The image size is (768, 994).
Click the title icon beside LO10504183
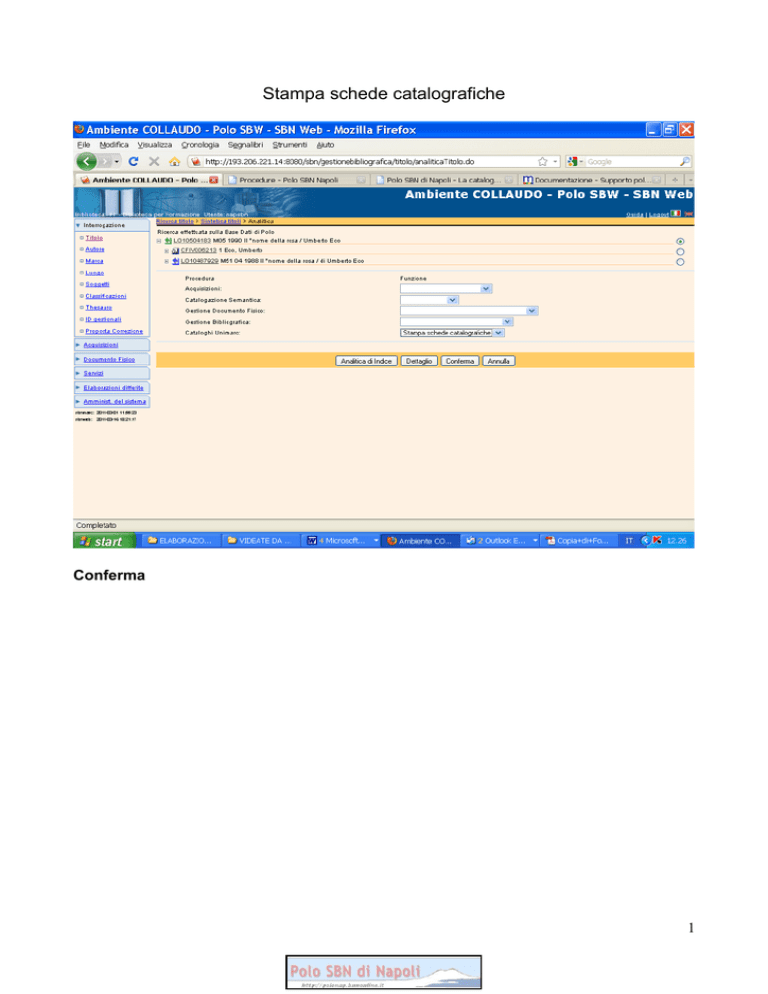point(168,241)
